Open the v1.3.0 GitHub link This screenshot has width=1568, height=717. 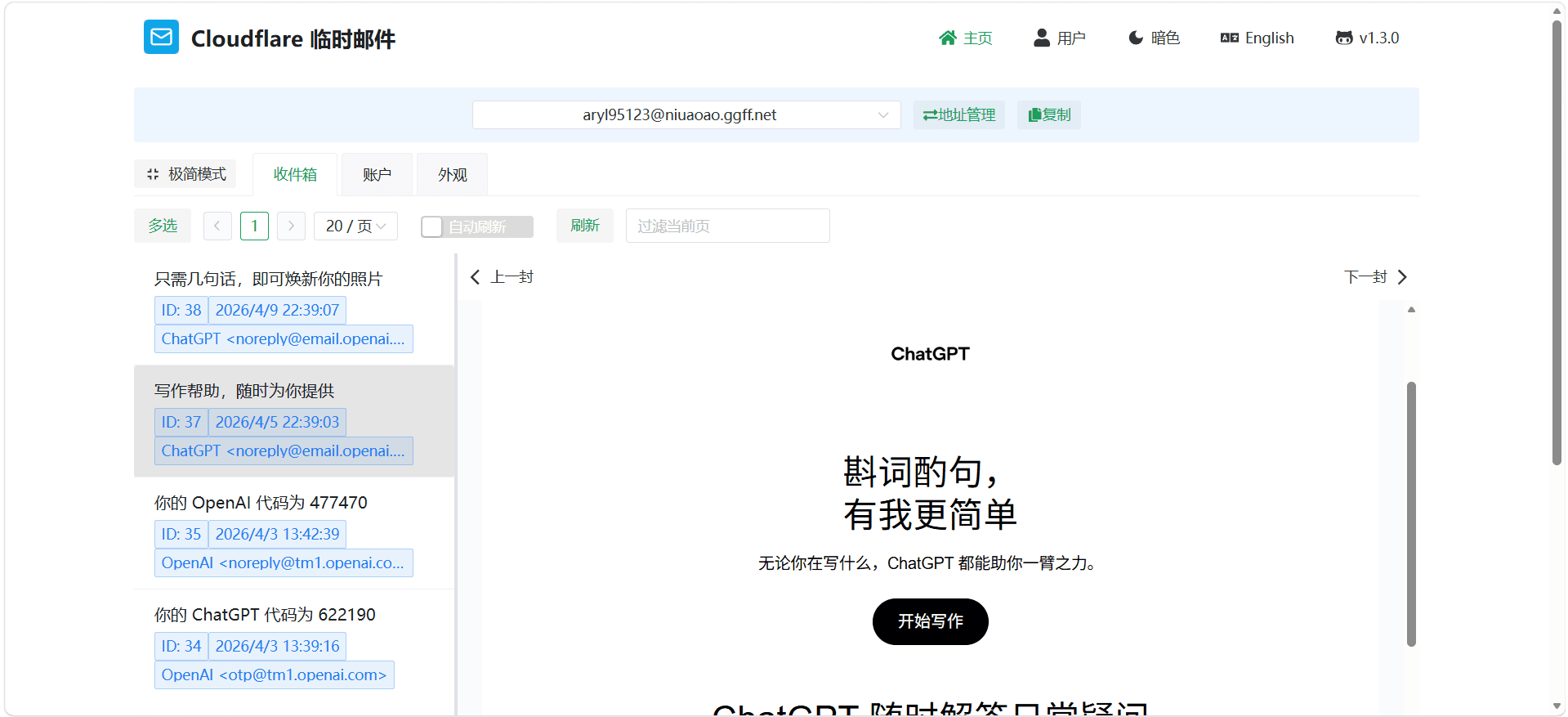point(1368,38)
